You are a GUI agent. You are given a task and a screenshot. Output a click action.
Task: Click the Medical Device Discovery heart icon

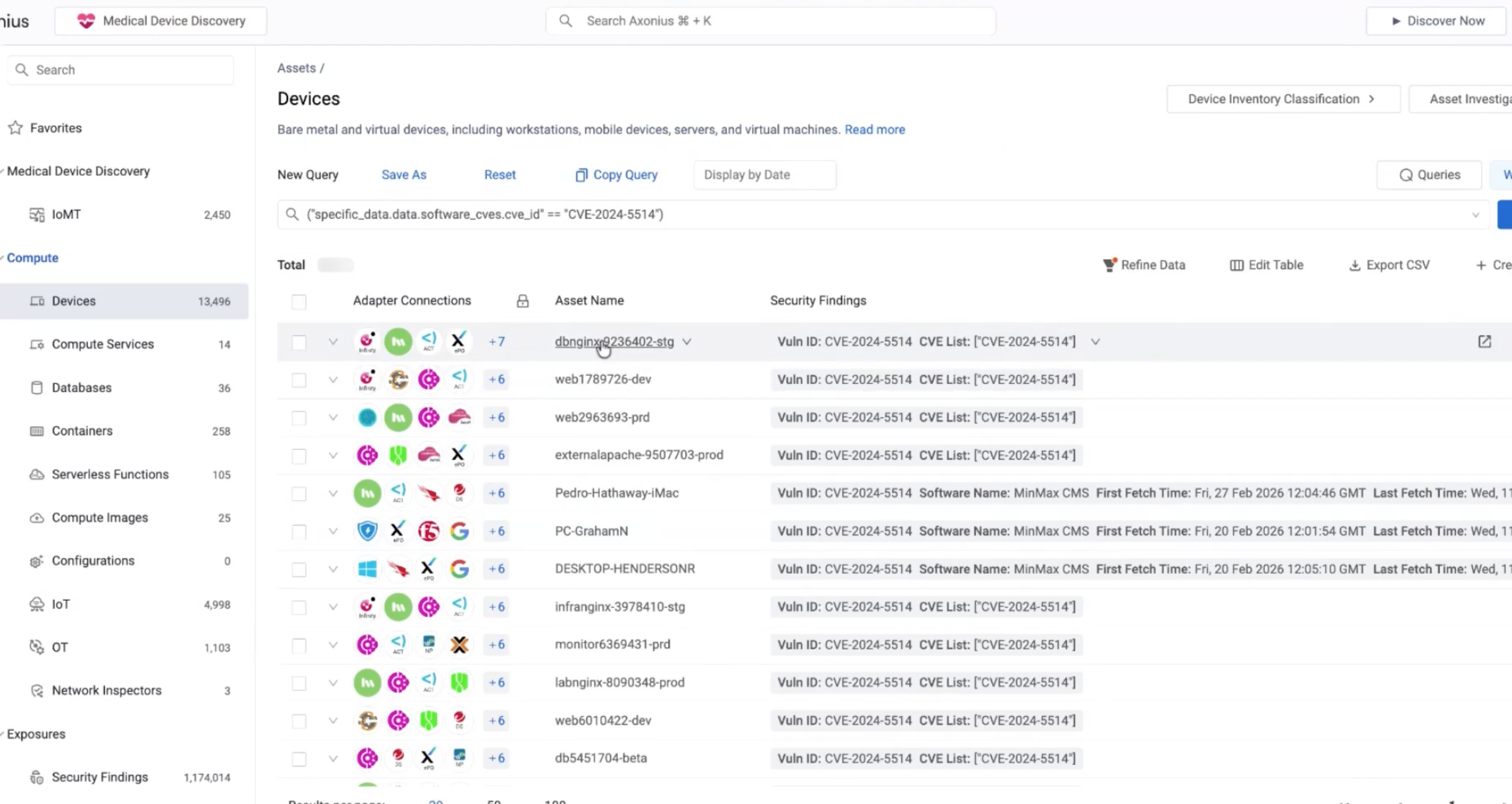(86, 21)
